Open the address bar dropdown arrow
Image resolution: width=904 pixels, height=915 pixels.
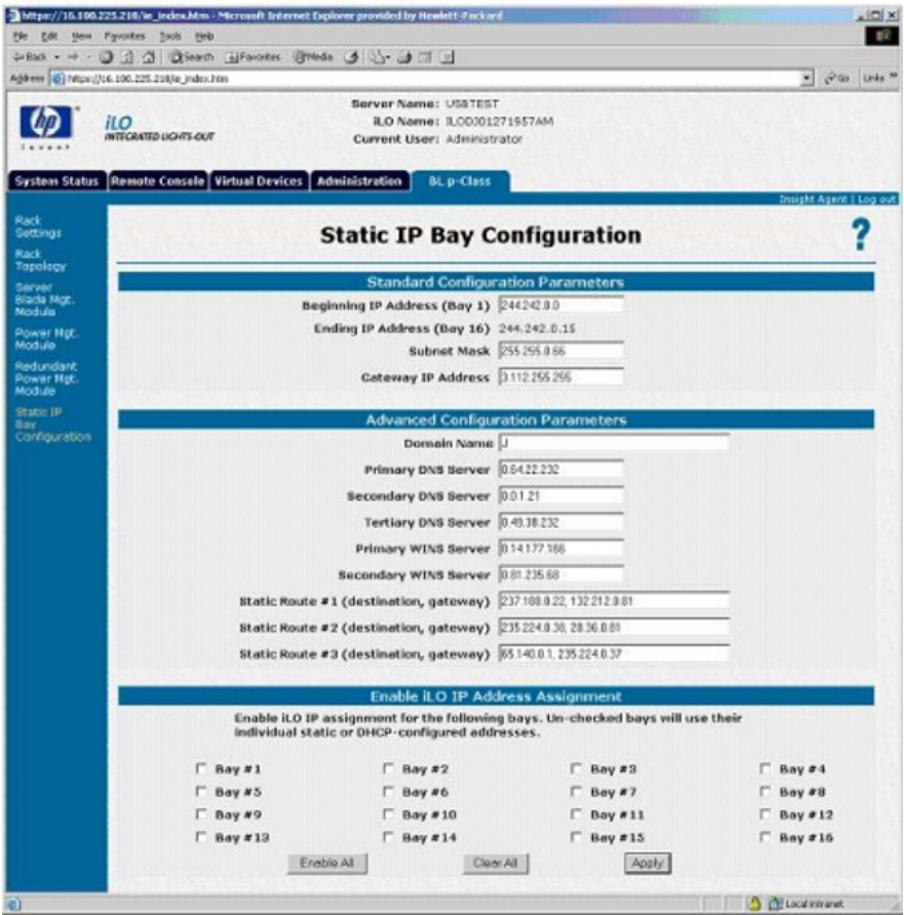pos(807,78)
